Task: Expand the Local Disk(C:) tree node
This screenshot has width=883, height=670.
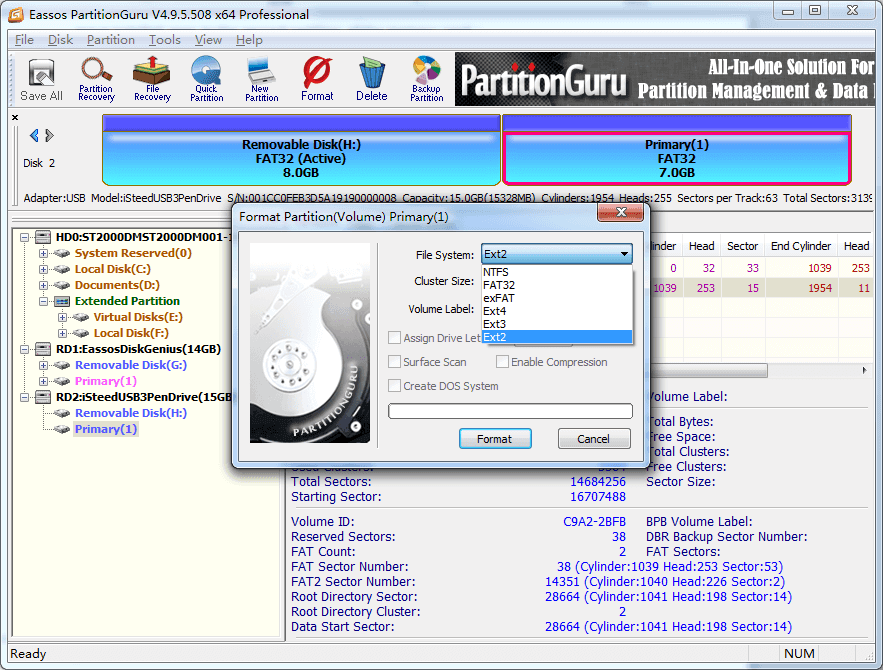Action: [43, 269]
